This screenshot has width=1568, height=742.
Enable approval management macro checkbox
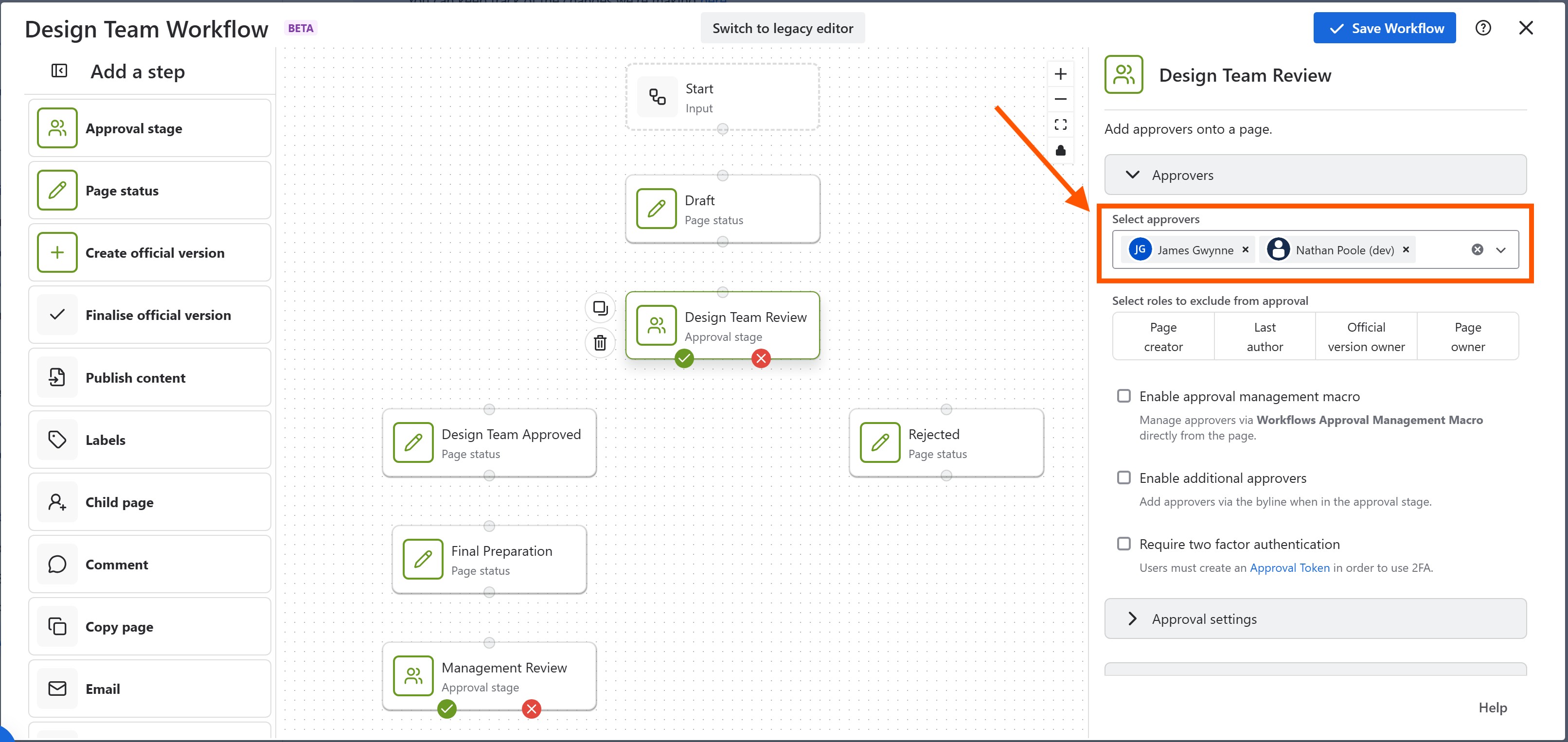[1123, 396]
